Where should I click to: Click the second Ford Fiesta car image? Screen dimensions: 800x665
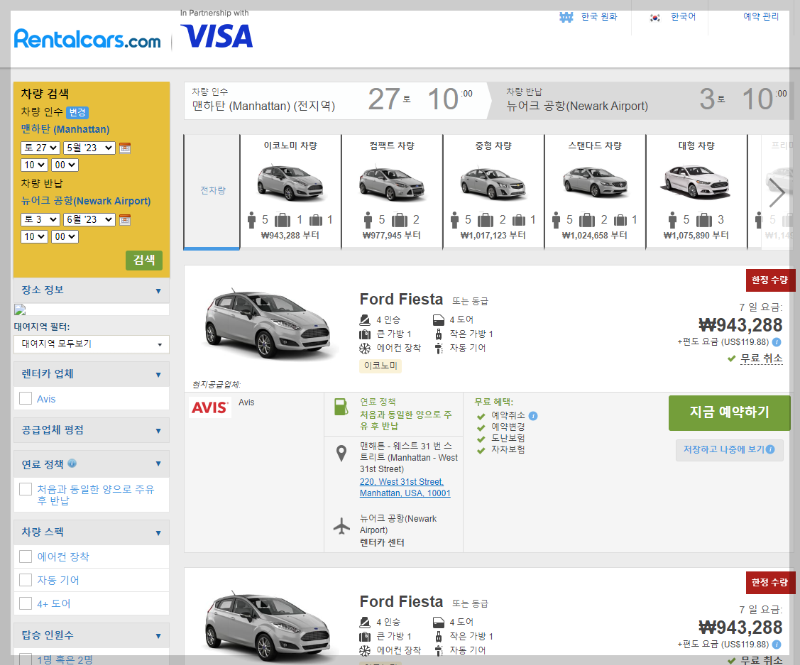coord(268,626)
